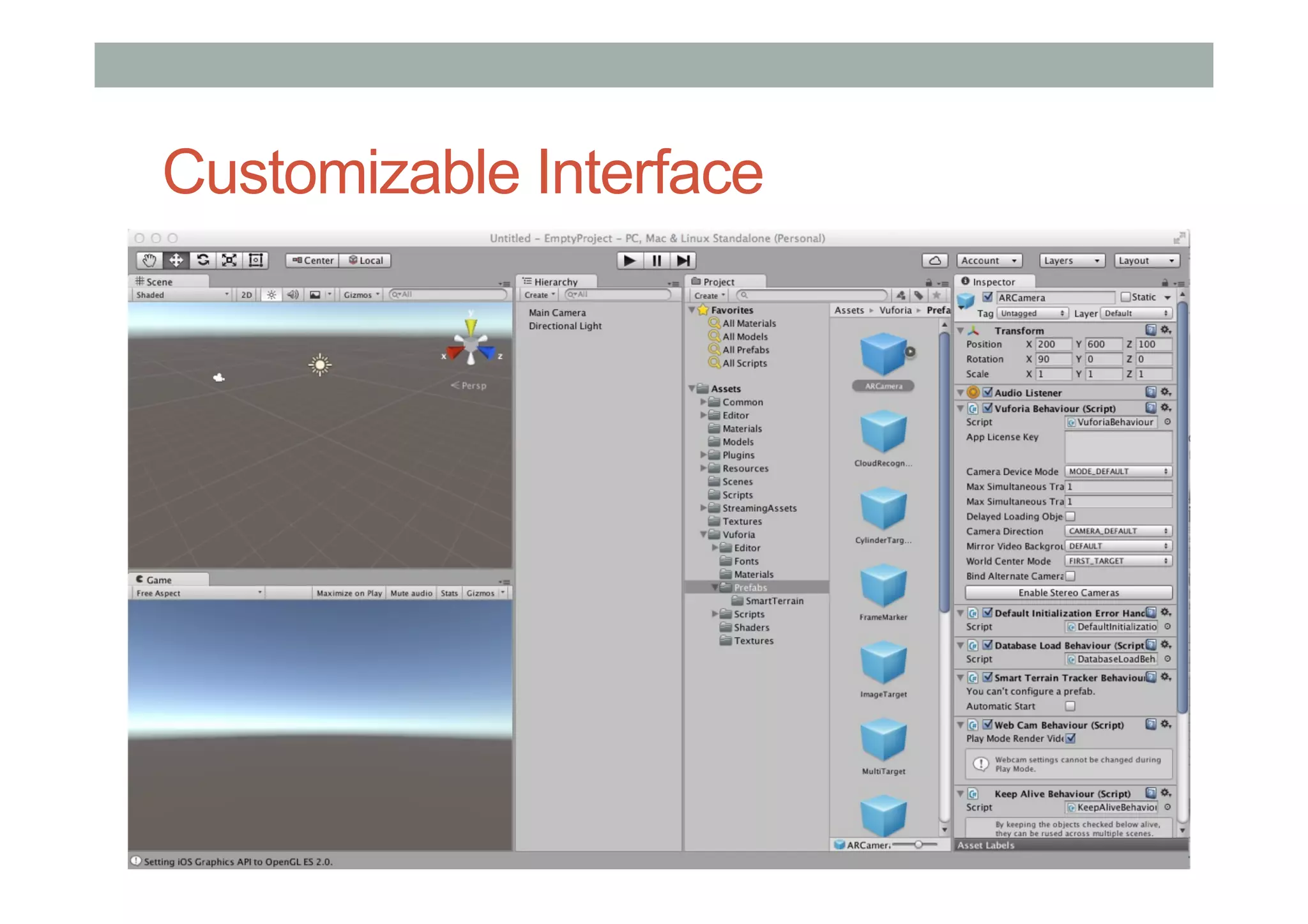The height and width of the screenshot is (924, 1308).
Task: Click the Step frame button
Action: pyautogui.click(x=683, y=261)
